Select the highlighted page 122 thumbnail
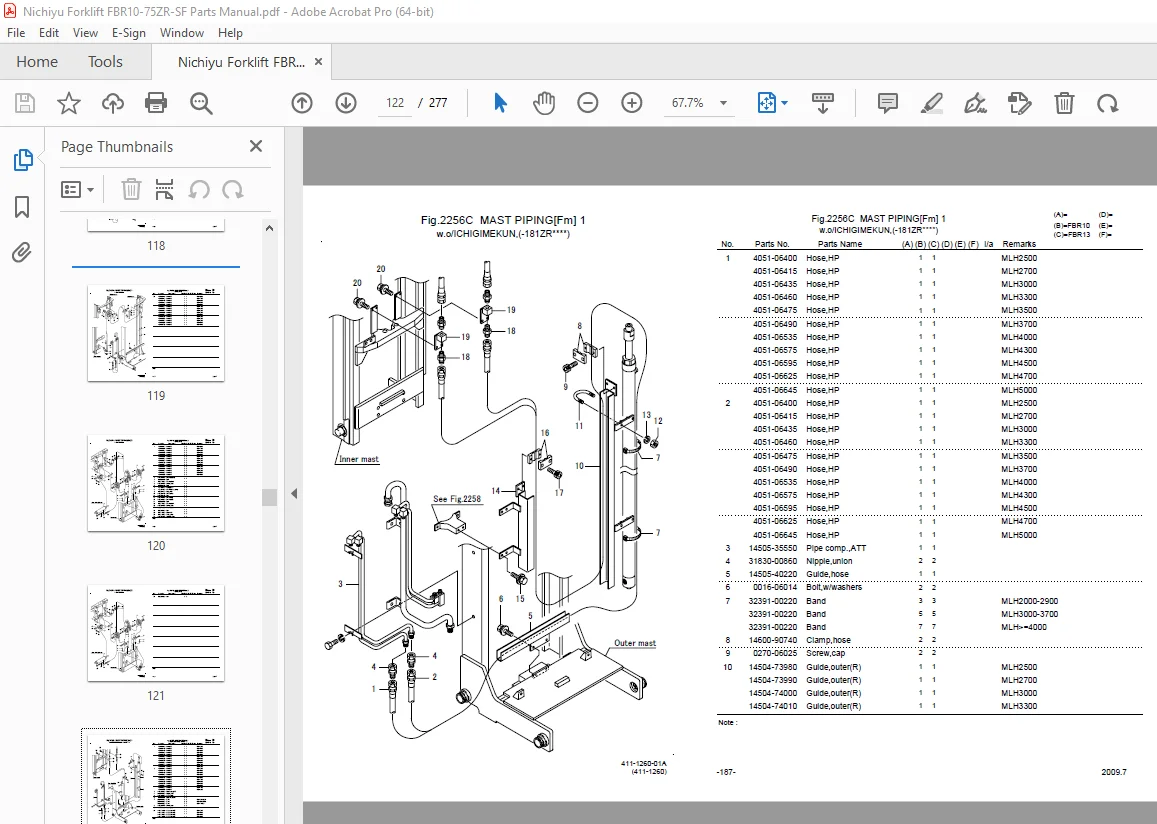1157x824 pixels. click(156, 778)
